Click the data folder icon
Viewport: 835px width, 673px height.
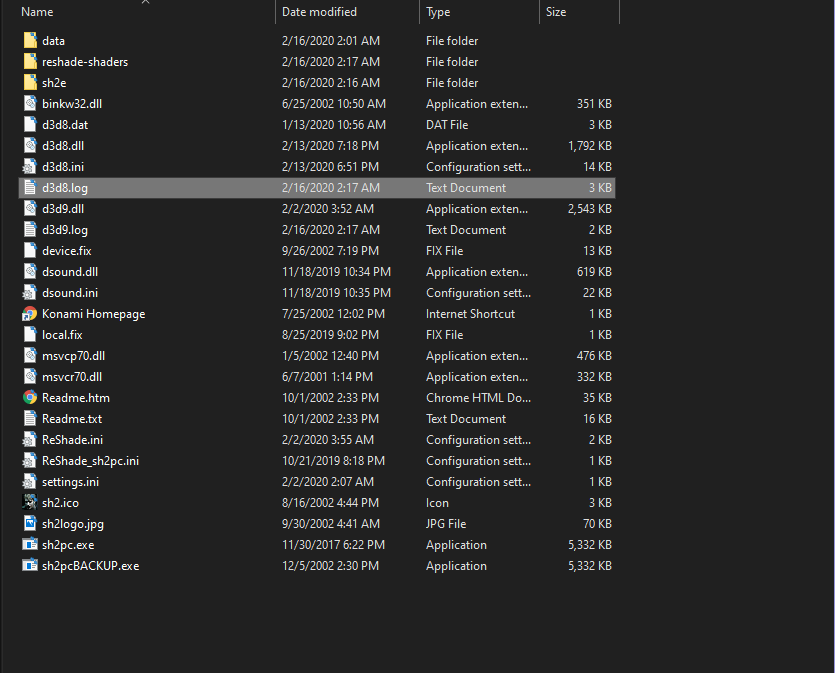(30, 40)
